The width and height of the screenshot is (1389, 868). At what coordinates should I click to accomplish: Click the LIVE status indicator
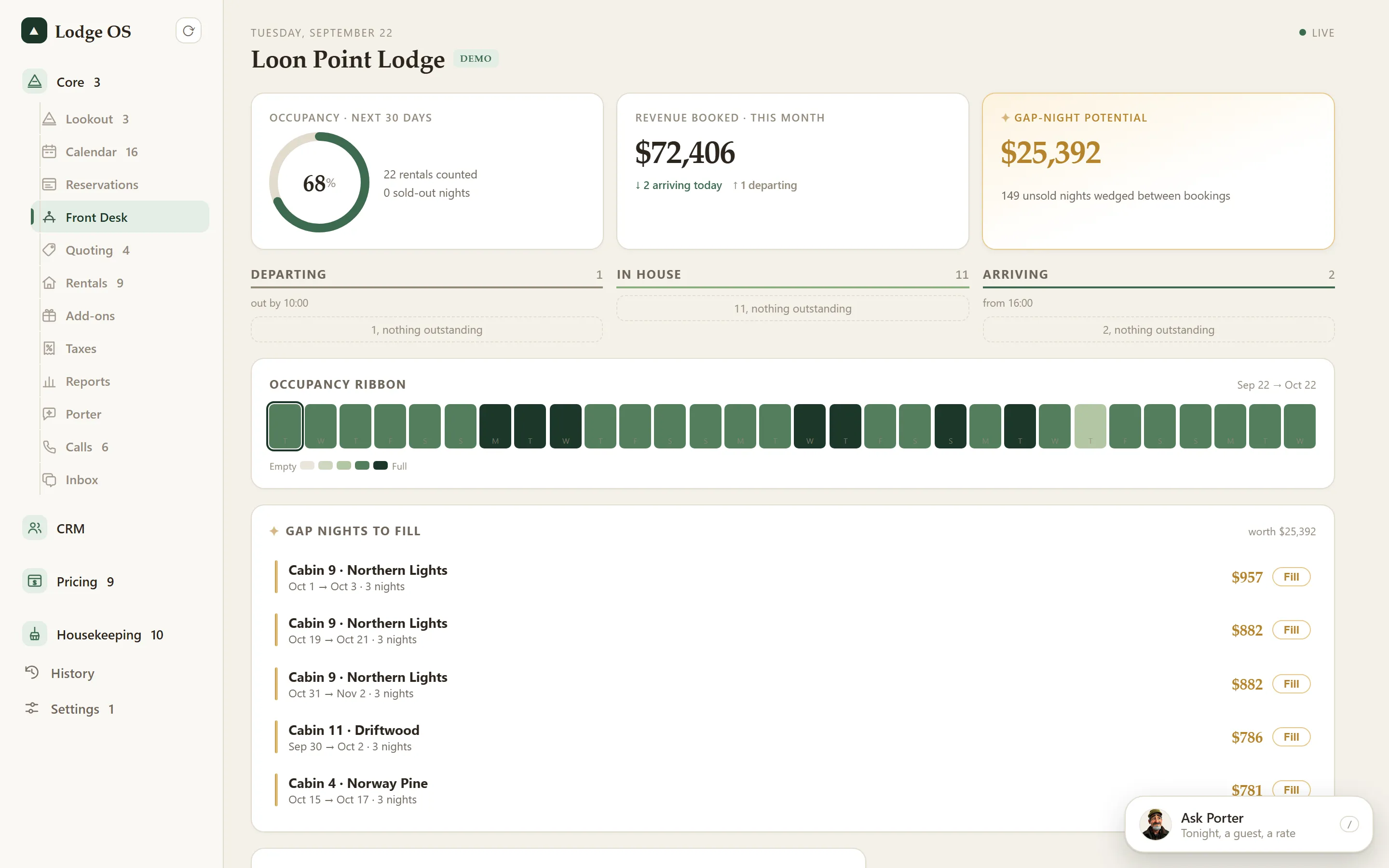(1317, 33)
